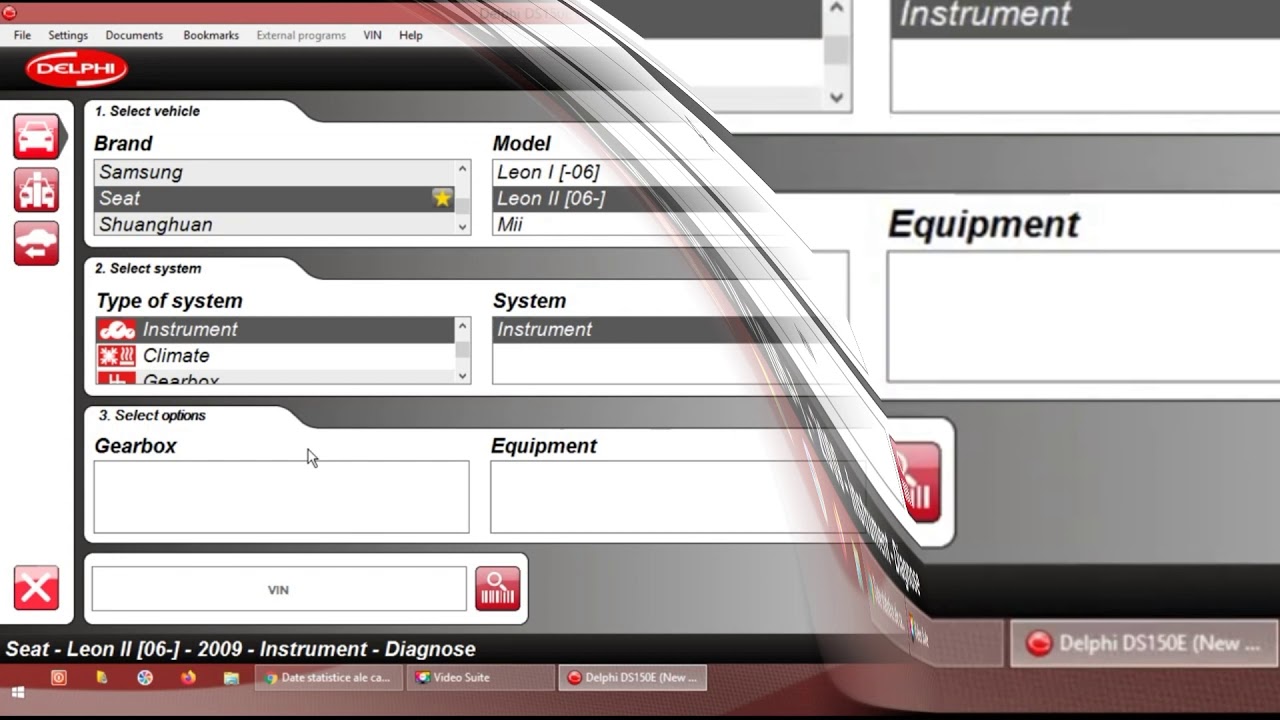Open Firefox from the taskbar
Viewport: 1280px width, 720px height.
pos(188,678)
